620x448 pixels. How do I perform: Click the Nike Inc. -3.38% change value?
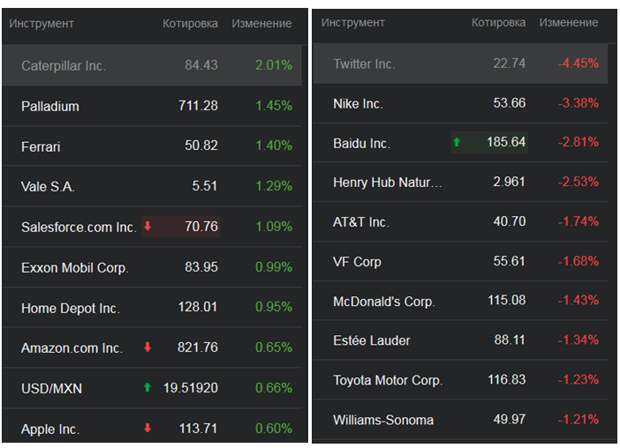(578, 103)
